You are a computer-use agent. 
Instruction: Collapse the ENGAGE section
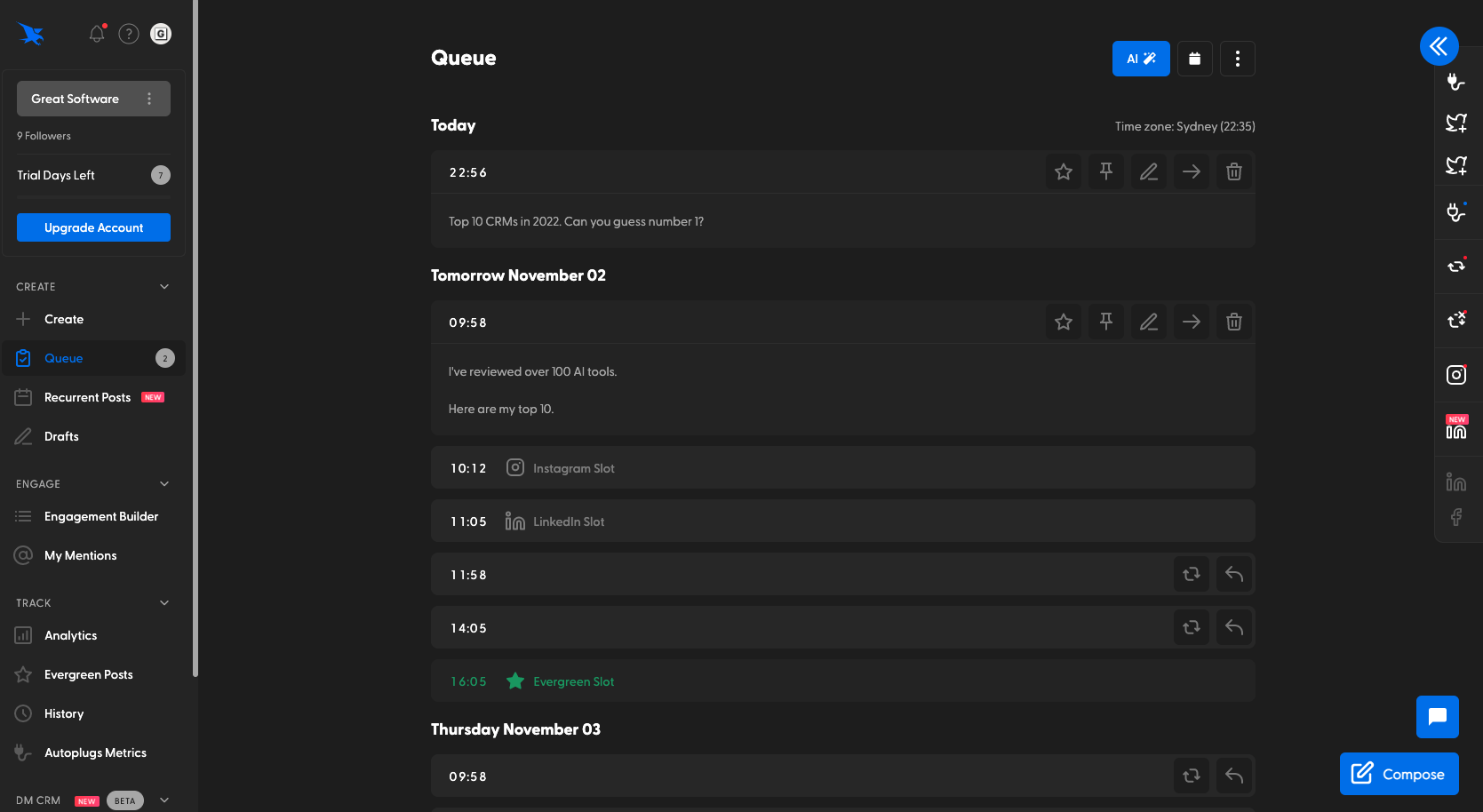click(x=163, y=483)
